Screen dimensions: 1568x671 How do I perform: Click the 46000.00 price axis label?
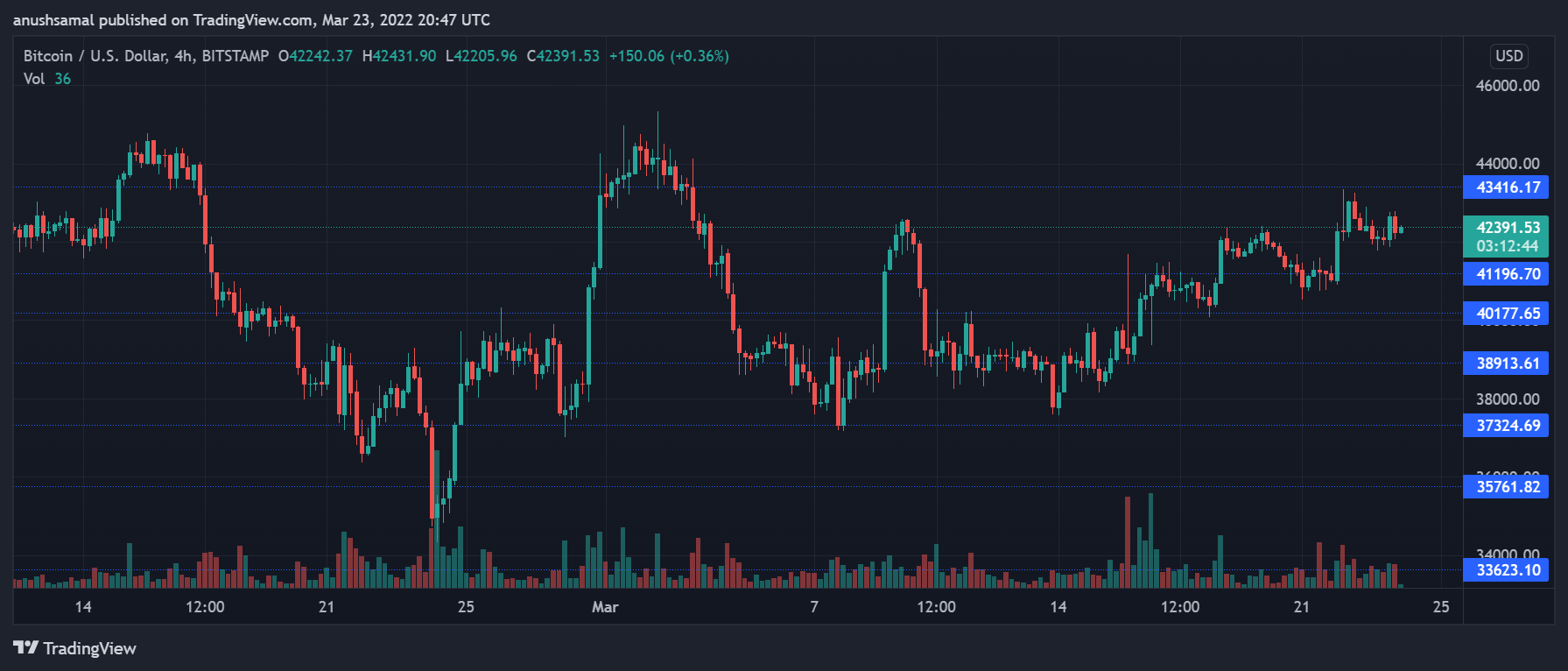pos(1507,86)
